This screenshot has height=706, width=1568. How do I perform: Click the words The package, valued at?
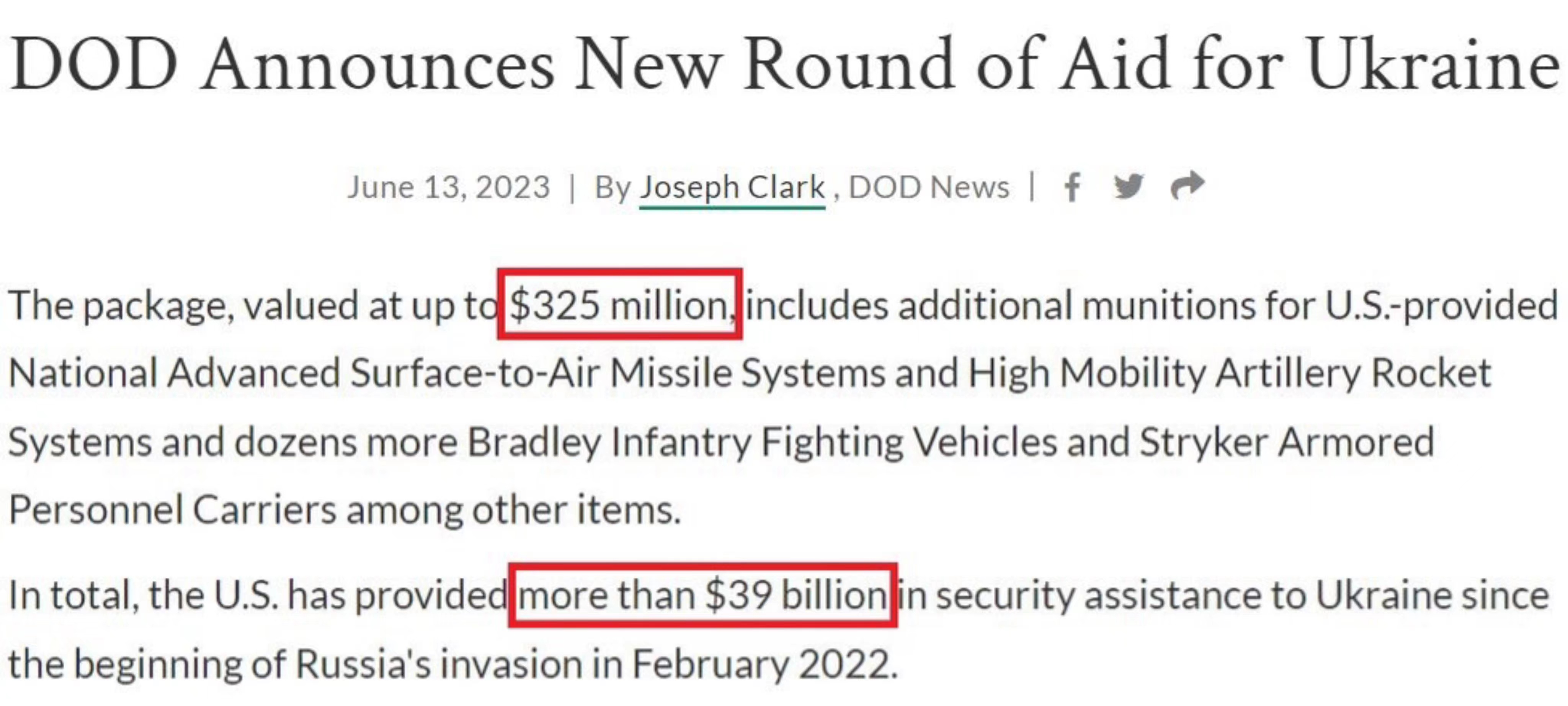pyautogui.click(x=184, y=306)
